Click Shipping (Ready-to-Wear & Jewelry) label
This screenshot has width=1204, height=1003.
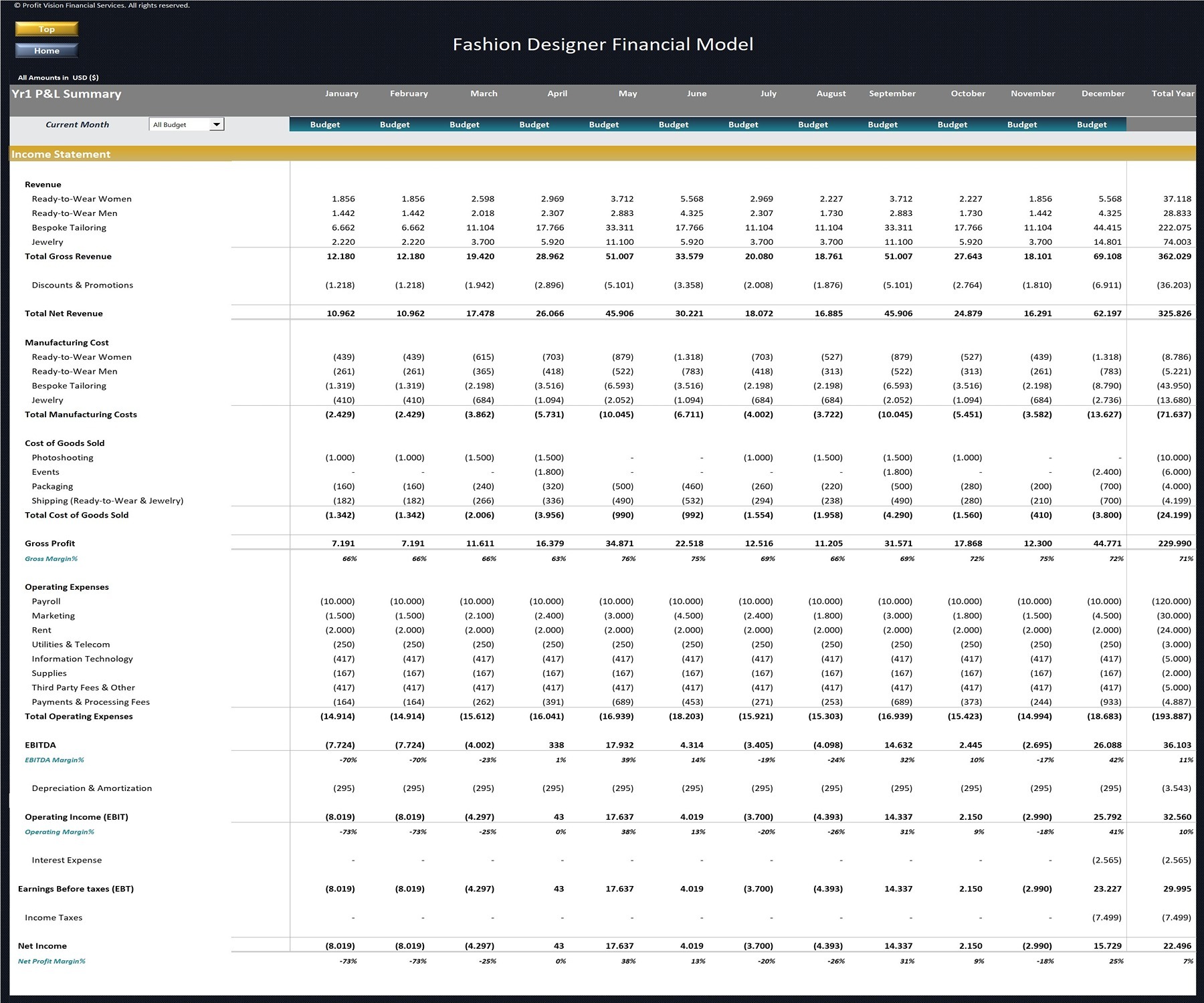[x=108, y=501]
